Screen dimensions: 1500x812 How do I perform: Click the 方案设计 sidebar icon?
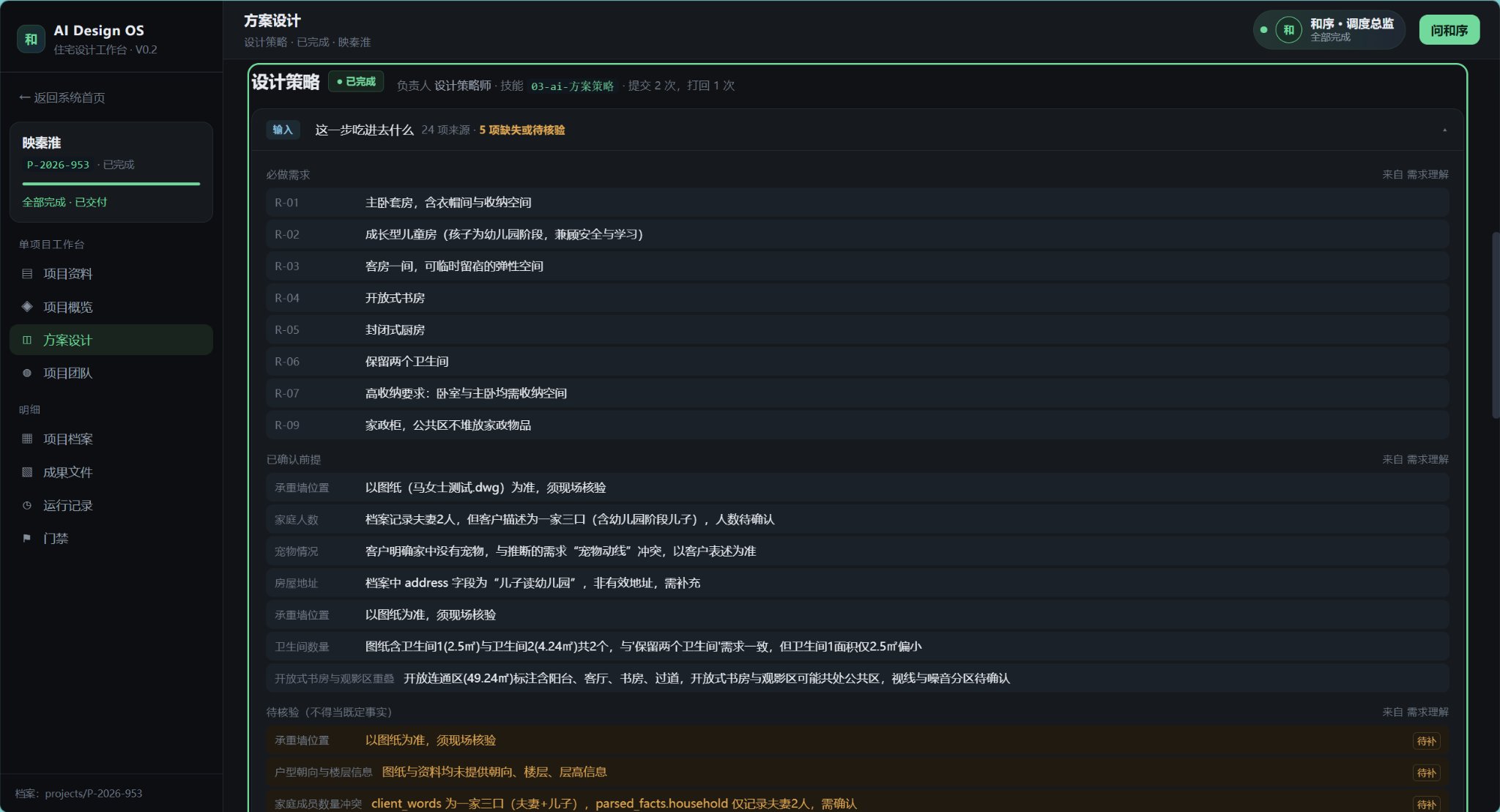(27, 340)
